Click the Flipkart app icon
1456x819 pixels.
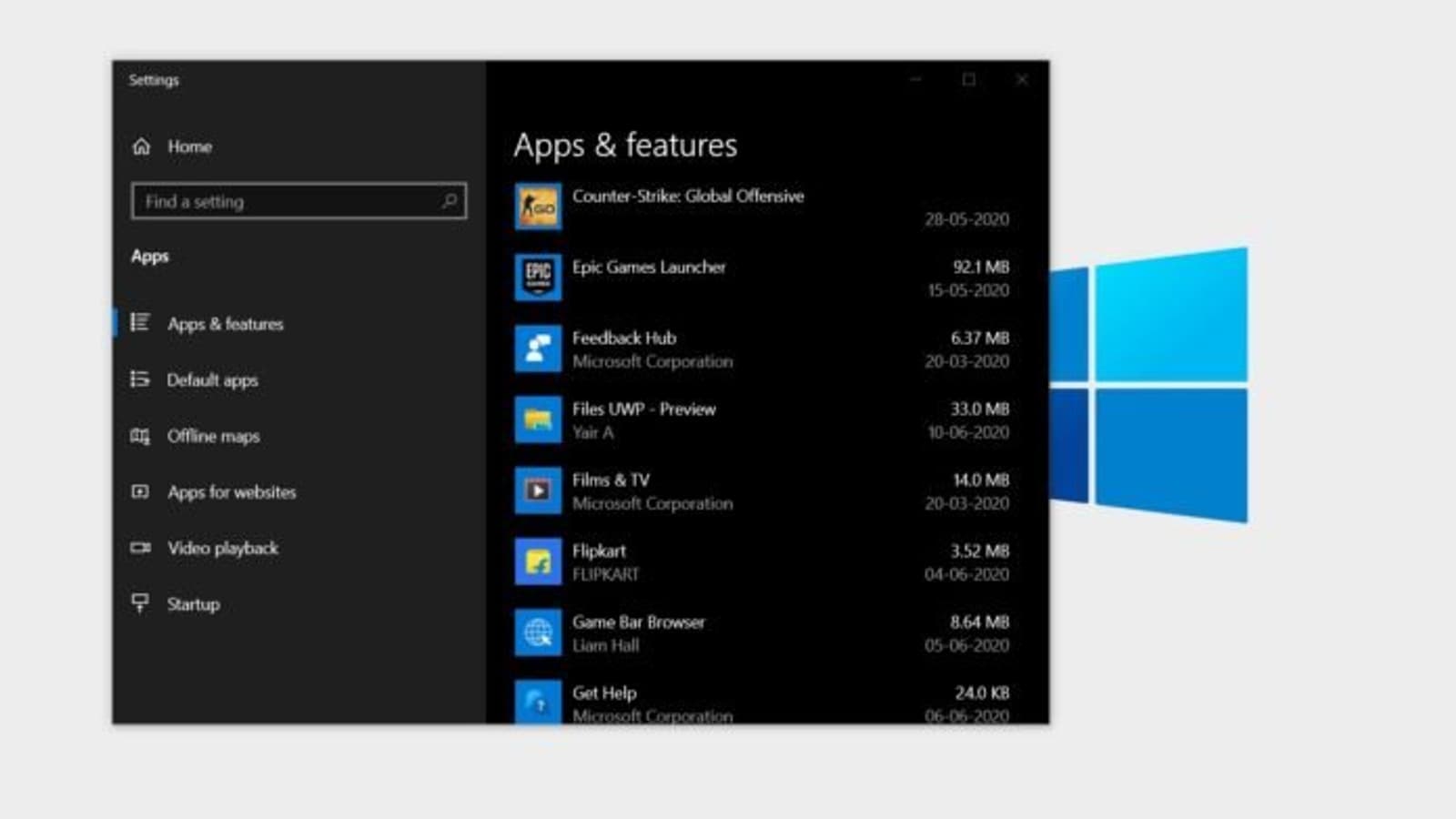(x=538, y=561)
